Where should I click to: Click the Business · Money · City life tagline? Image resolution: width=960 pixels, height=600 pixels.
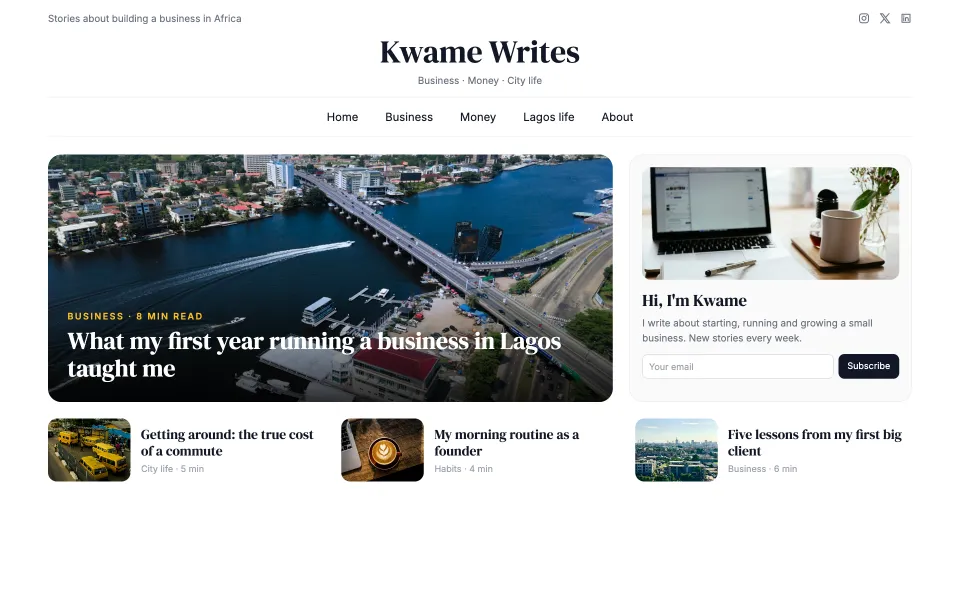pos(479,81)
